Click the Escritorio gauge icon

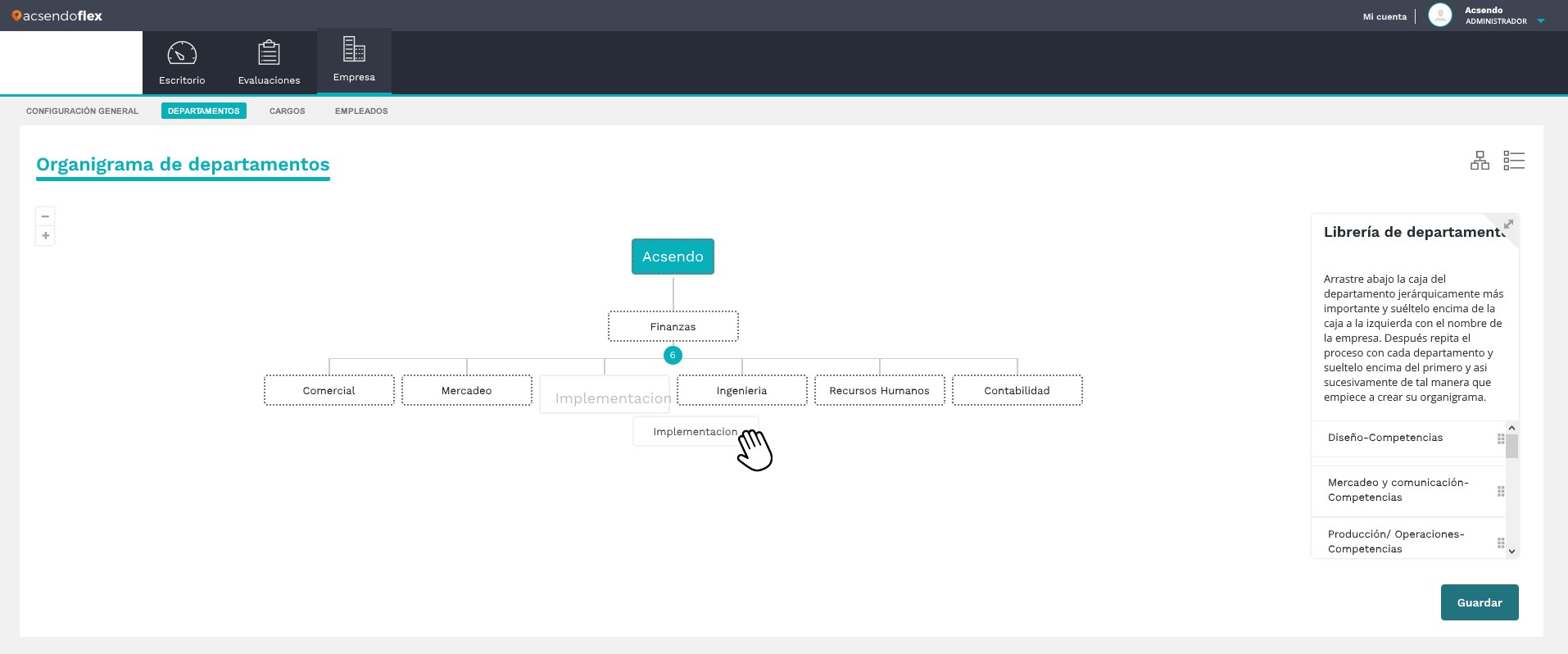[x=182, y=53]
